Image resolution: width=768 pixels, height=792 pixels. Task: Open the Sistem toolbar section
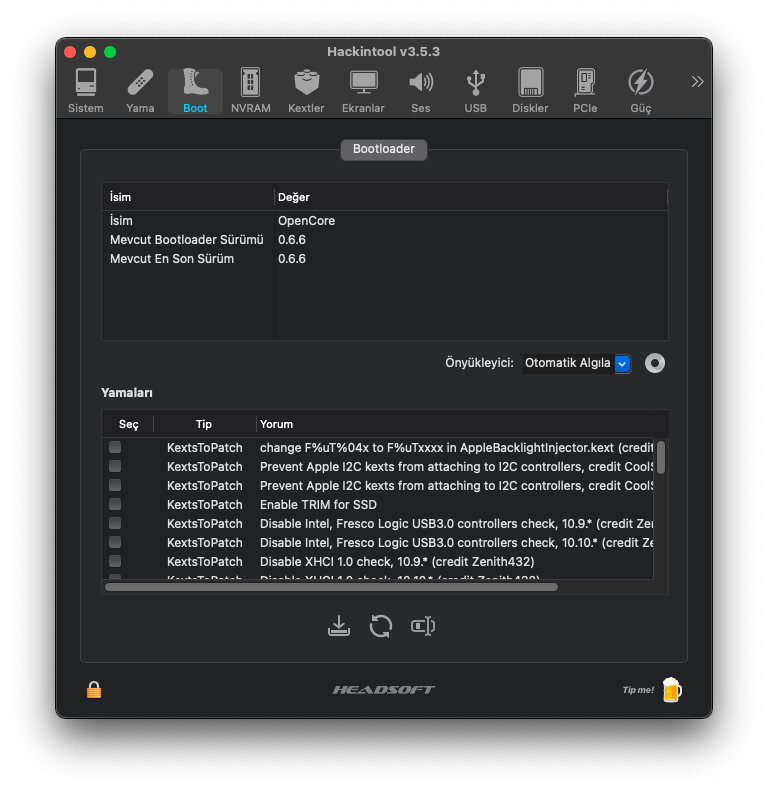pos(86,90)
